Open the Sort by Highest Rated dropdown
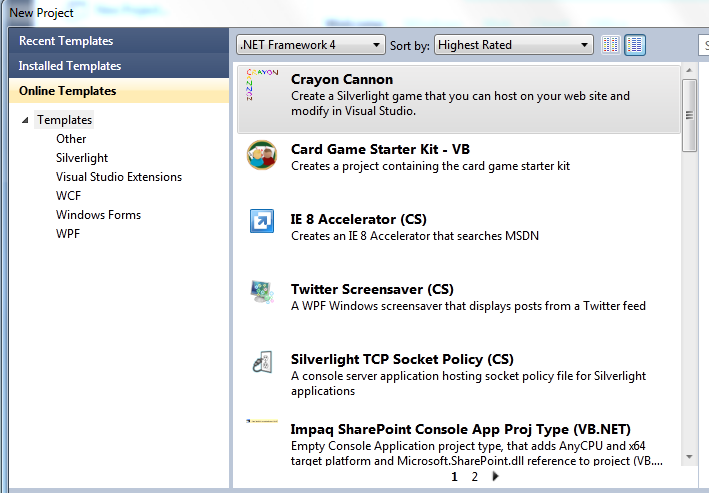 coord(514,45)
